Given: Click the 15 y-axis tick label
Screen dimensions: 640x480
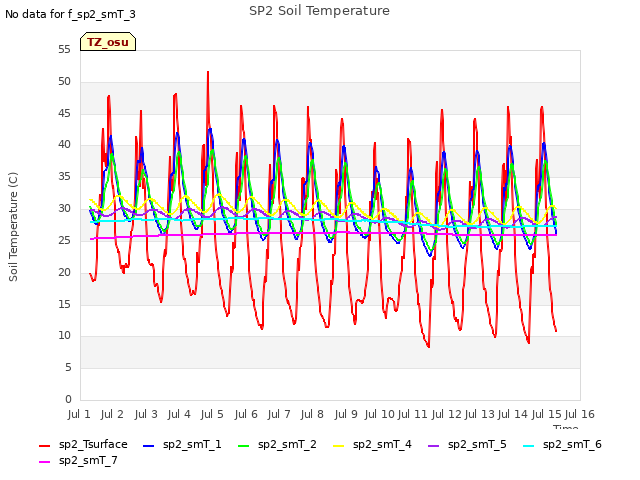Looking at the screenshot, I should [x=64, y=304].
